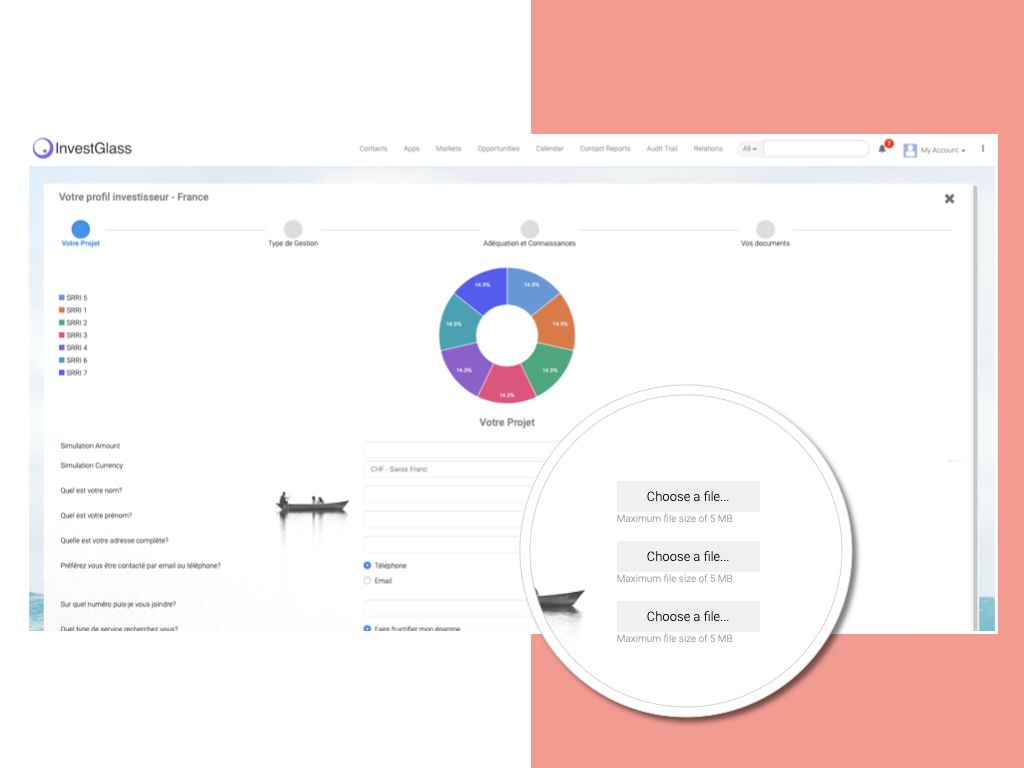The height and width of the screenshot is (768, 1024).
Task: Open the vertical three-dot options menu
Action: tap(983, 149)
